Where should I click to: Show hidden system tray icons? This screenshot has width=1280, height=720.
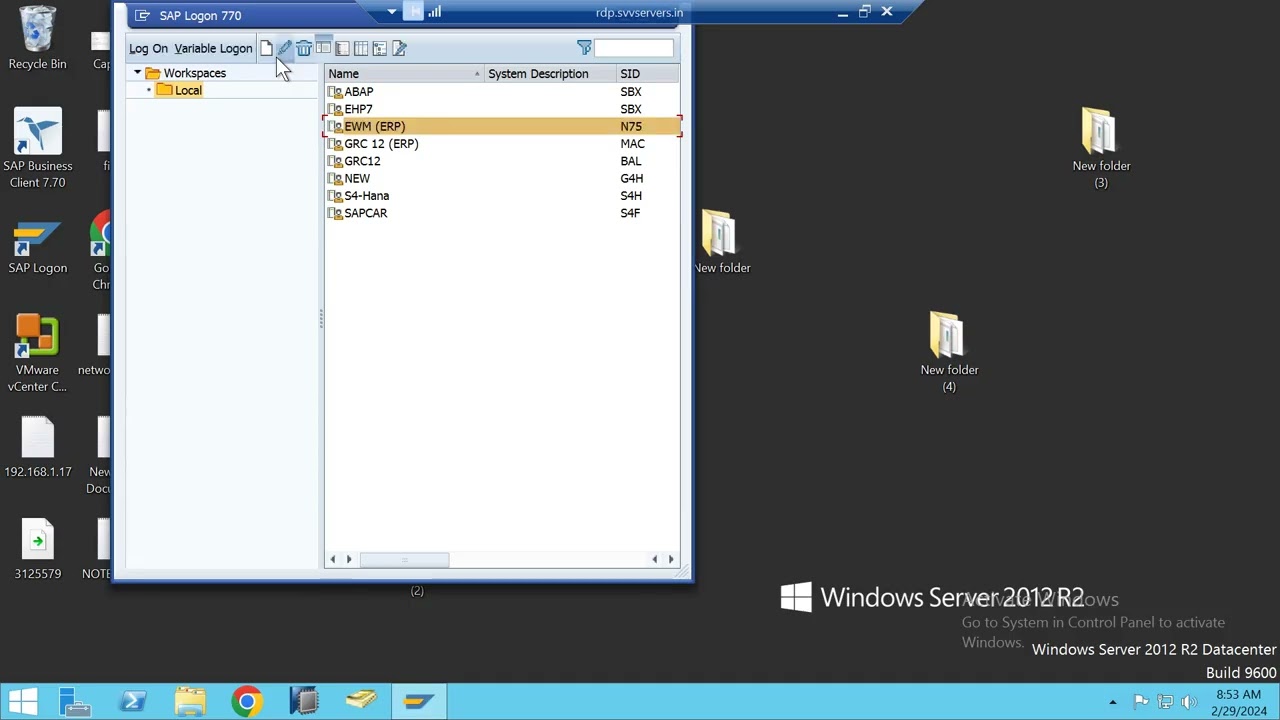pyautogui.click(x=1113, y=702)
